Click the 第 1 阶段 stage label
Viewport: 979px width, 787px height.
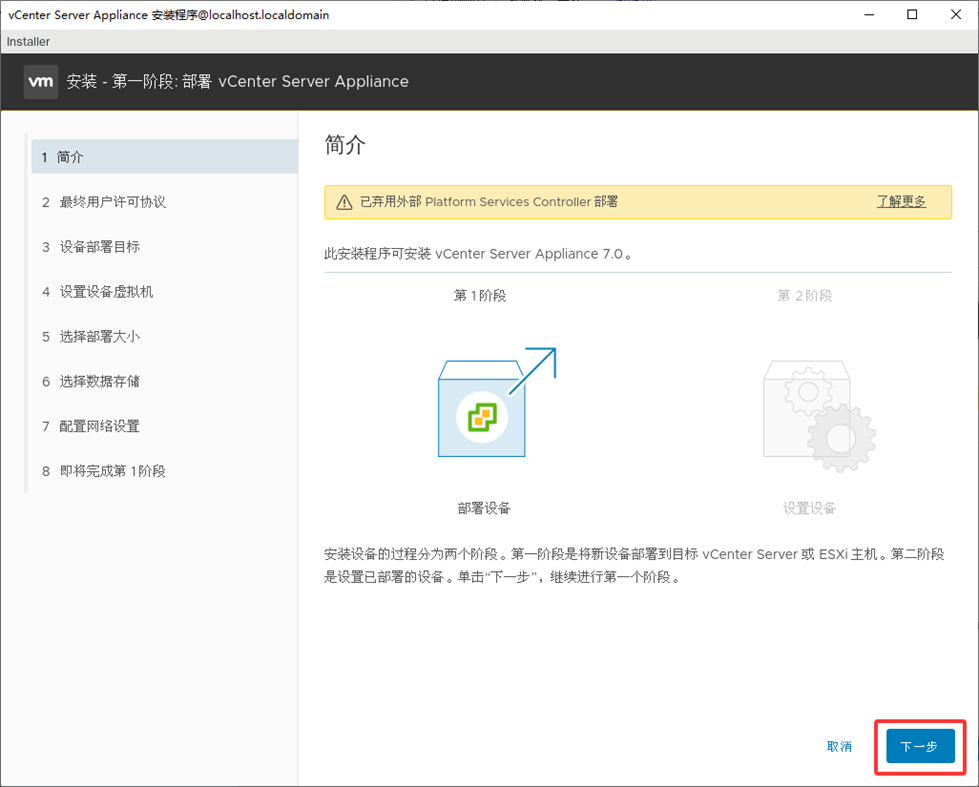pyautogui.click(x=480, y=296)
